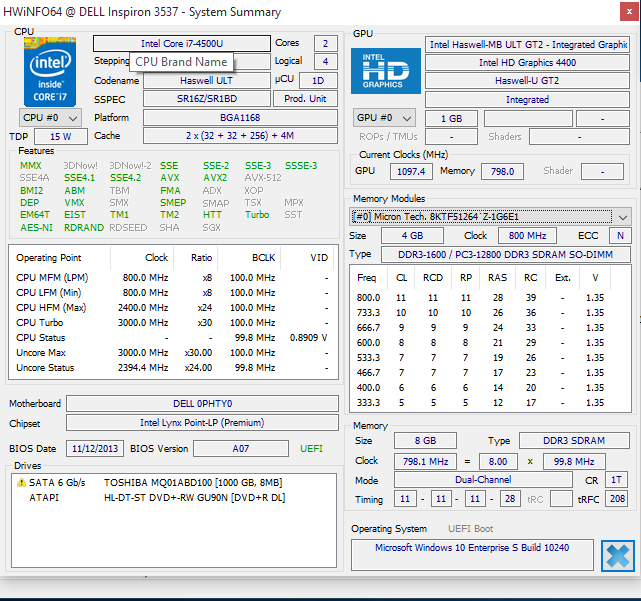Click the Intel Core i7 logo badge
This screenshot has width=641, height=601.
point(50,72)
